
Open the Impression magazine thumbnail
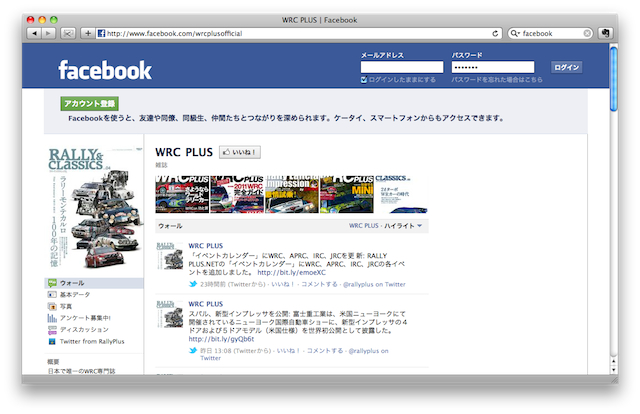[x=292, y=194]
